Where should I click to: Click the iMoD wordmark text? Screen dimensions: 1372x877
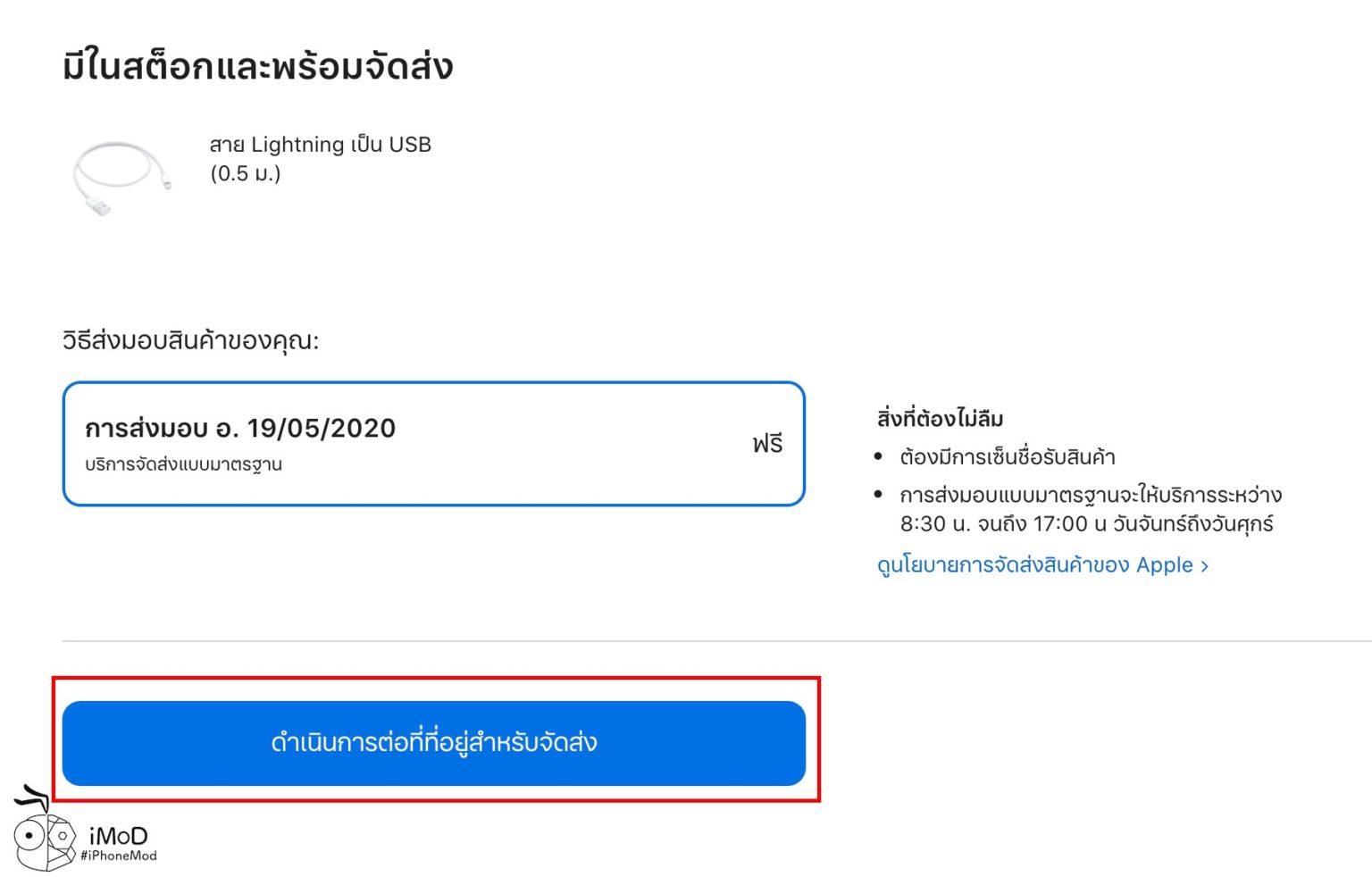pos(119,836)
